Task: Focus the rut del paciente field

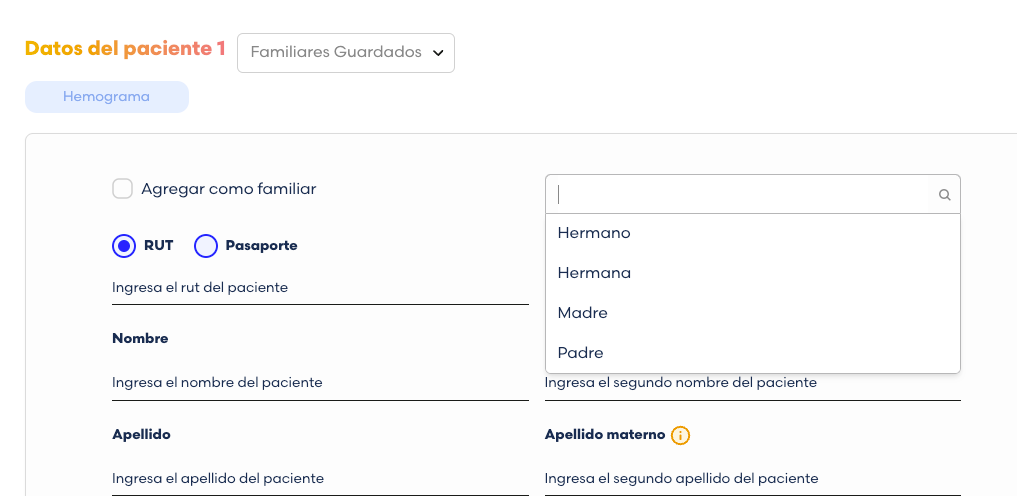Action: (320, 287)
